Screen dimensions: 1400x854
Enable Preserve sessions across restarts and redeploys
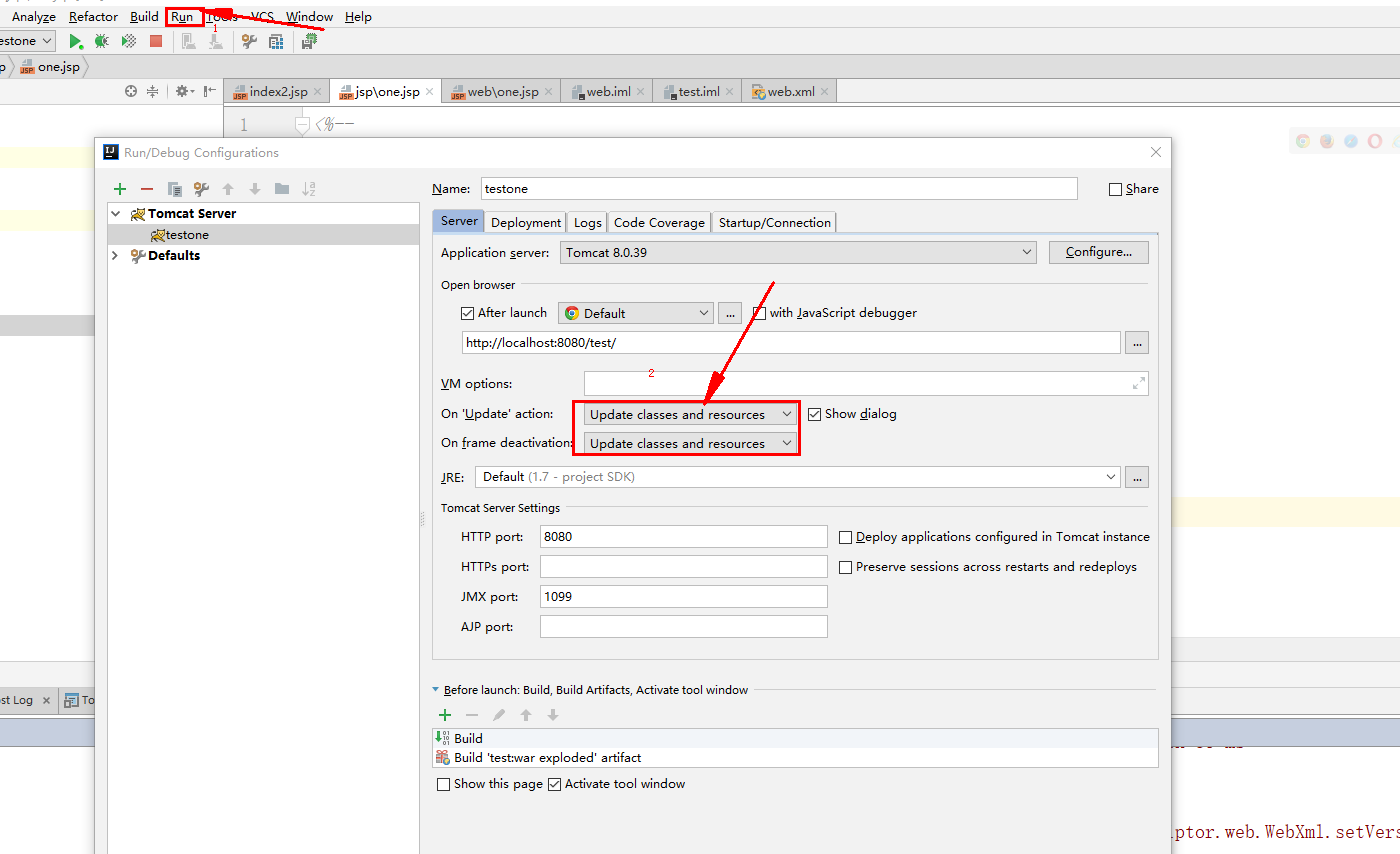click(845, 567)
